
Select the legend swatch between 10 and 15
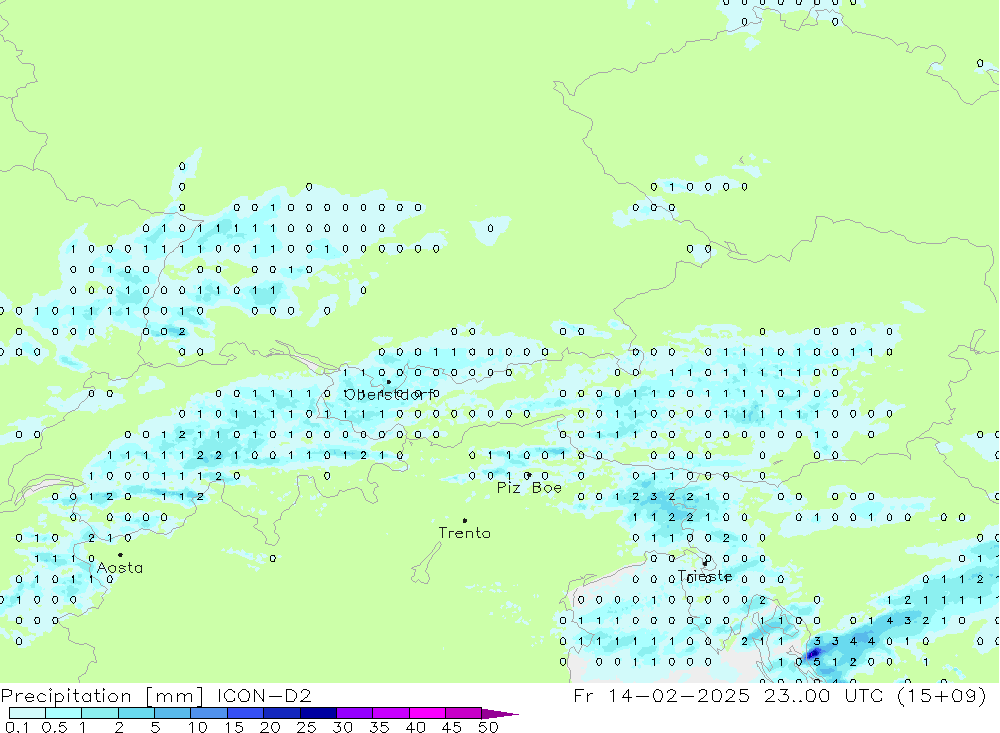pyautogui.click(x=209, y=713)
